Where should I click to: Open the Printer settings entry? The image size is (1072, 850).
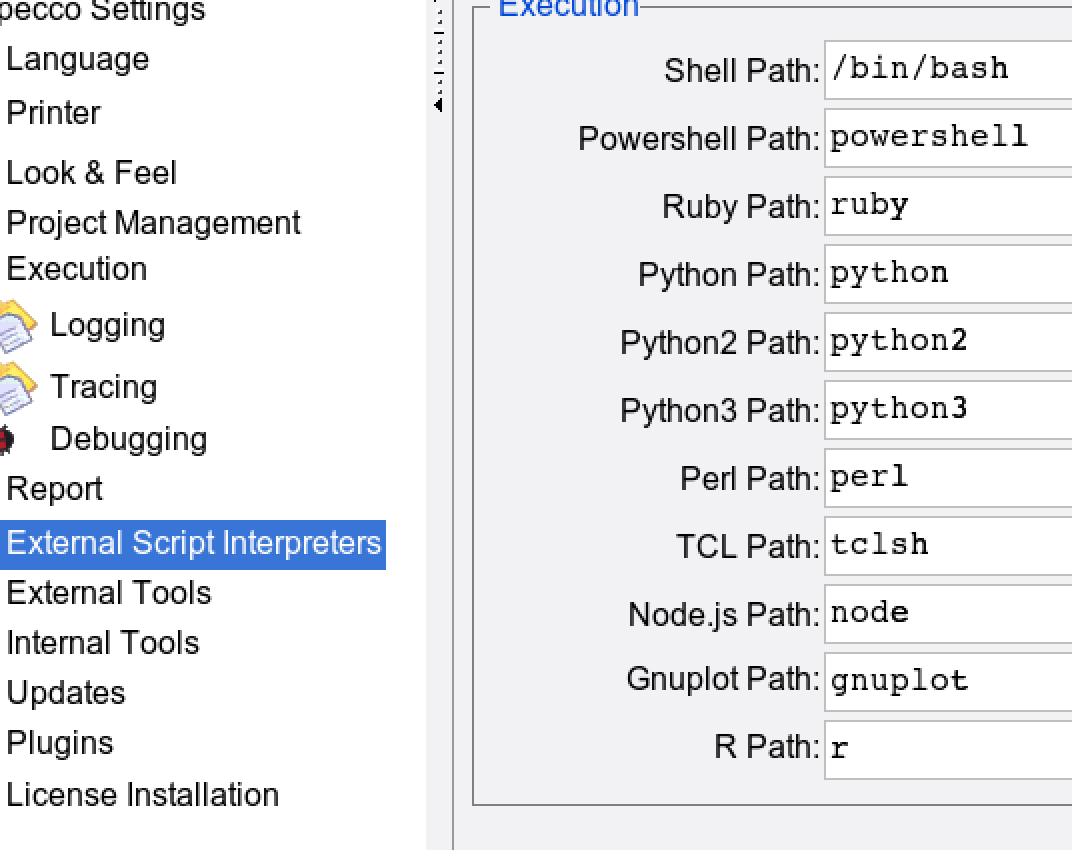(53, 113)
